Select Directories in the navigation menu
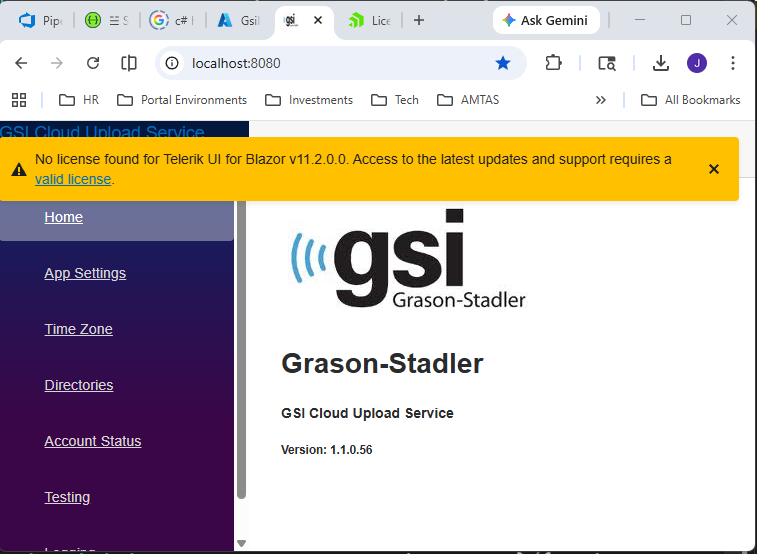Image resolution: width=757 pixels, height=554 pixels. pyautogui.click(x=79, y=385)
